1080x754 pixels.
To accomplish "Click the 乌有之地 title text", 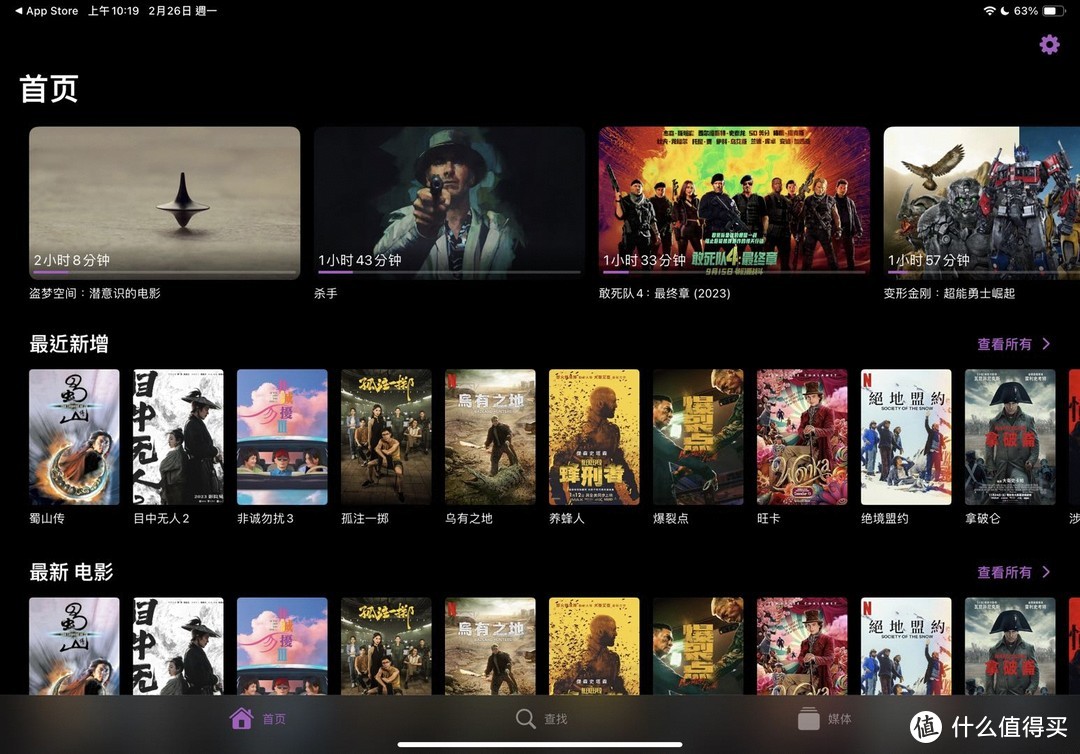I will click(469, 519).
